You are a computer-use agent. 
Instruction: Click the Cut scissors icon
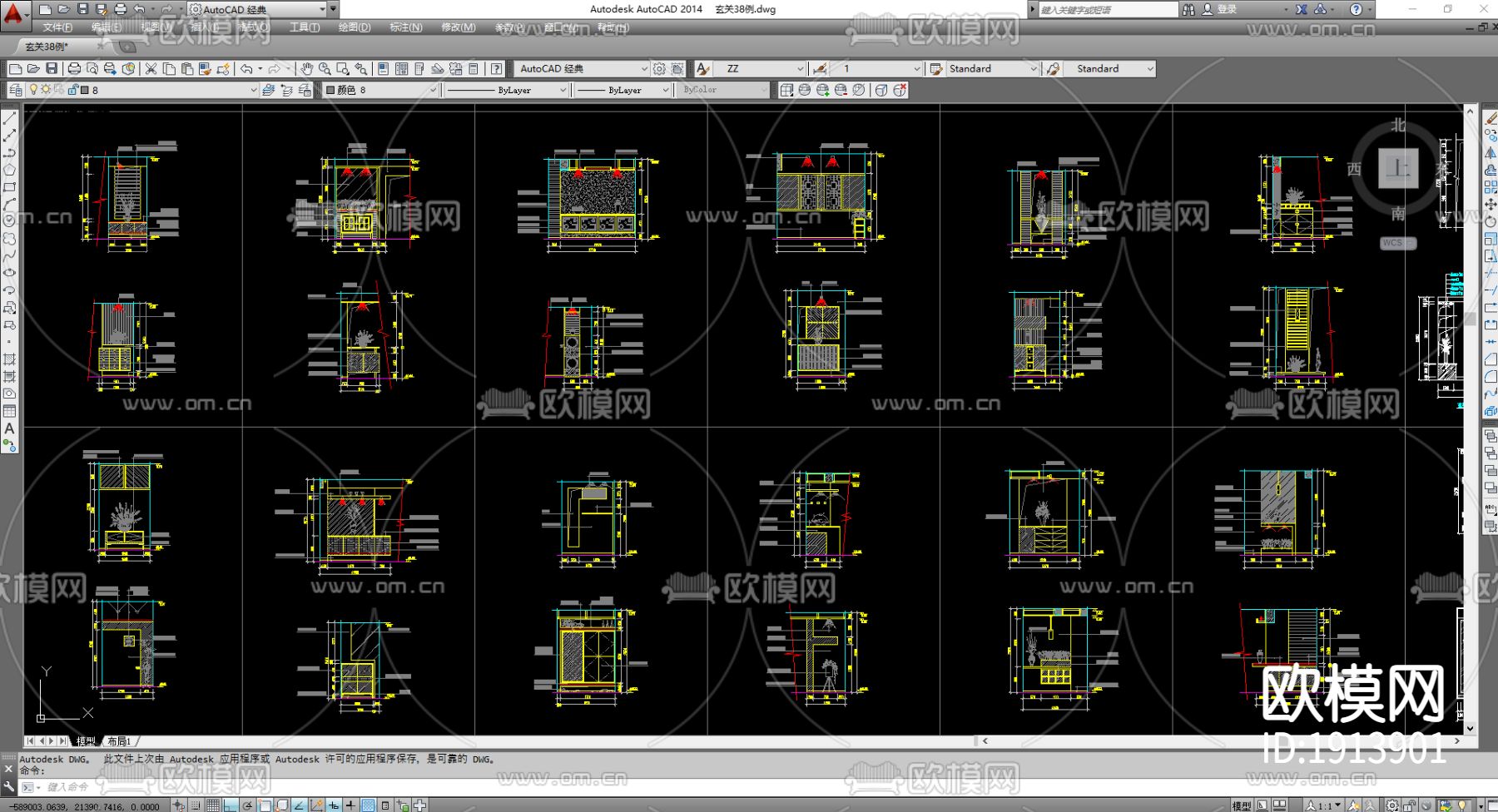pyautogui.click(x=151, y=69)
